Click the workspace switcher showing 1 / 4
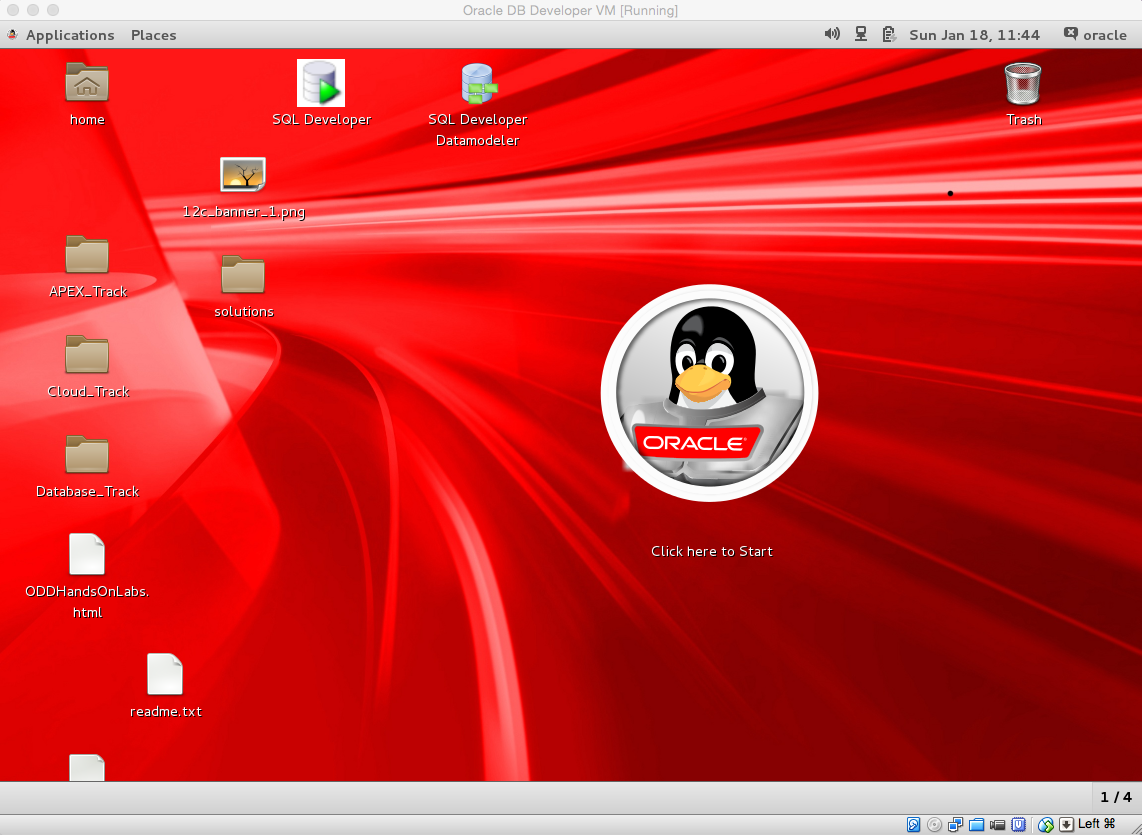 1117,797
